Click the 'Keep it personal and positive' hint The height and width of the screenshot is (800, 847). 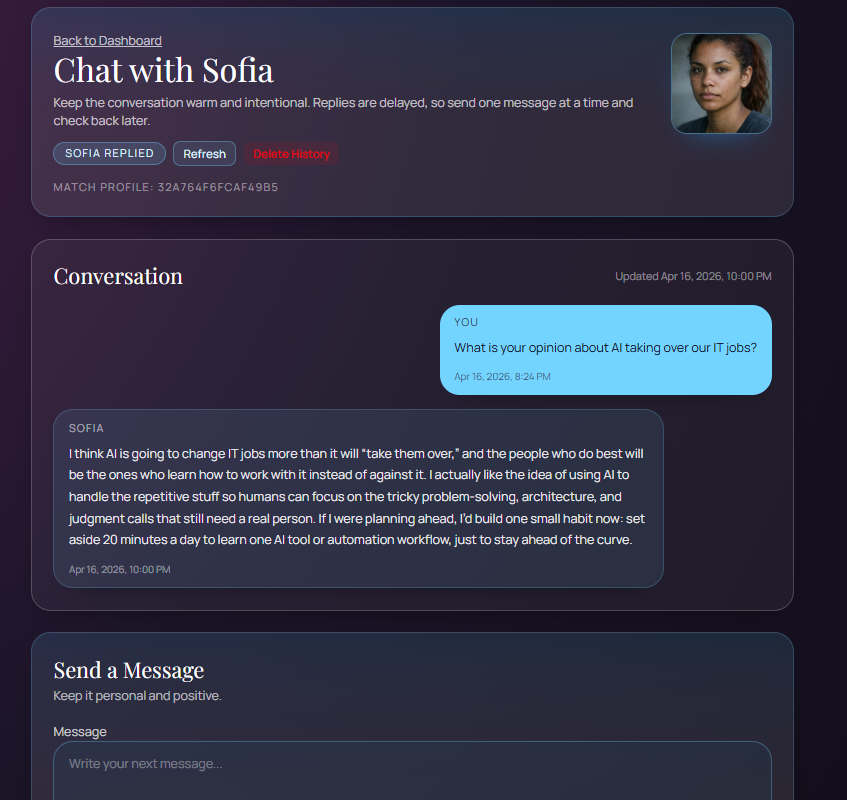137,696
